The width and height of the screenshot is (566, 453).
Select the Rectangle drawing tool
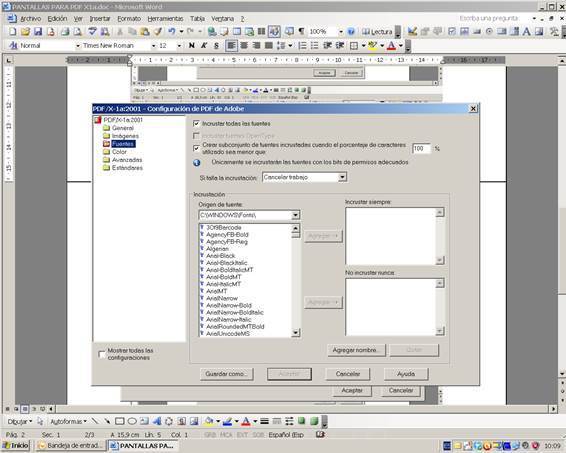pos(119,421)
